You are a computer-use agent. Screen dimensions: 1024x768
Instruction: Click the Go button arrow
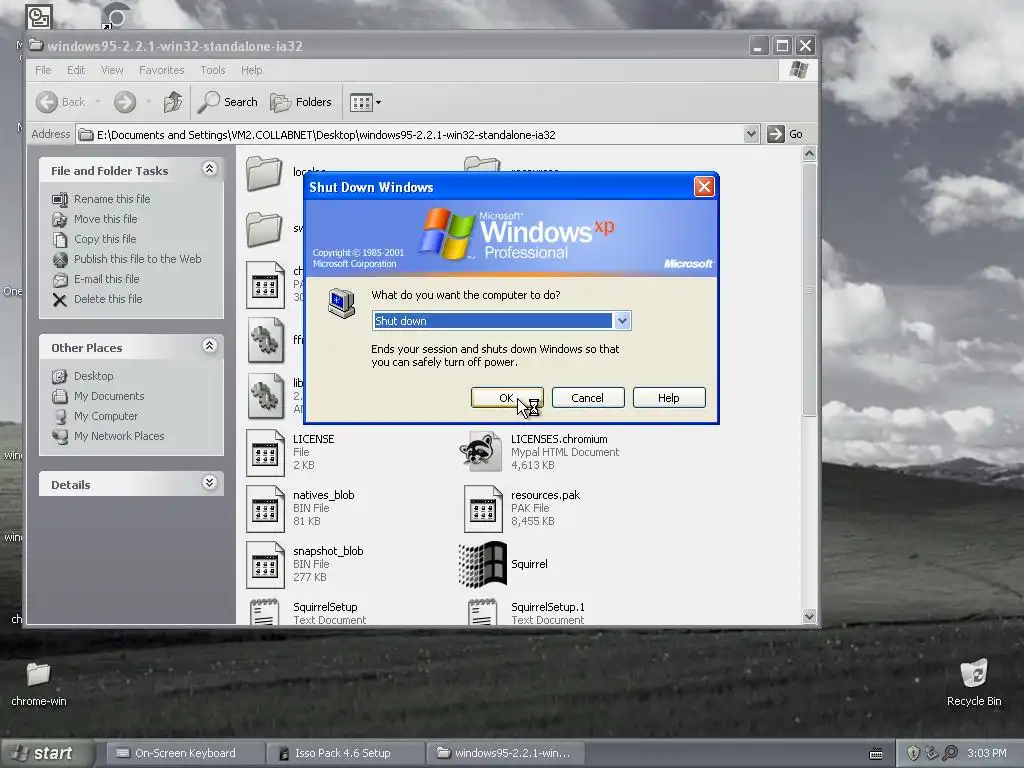coord(775,135)
